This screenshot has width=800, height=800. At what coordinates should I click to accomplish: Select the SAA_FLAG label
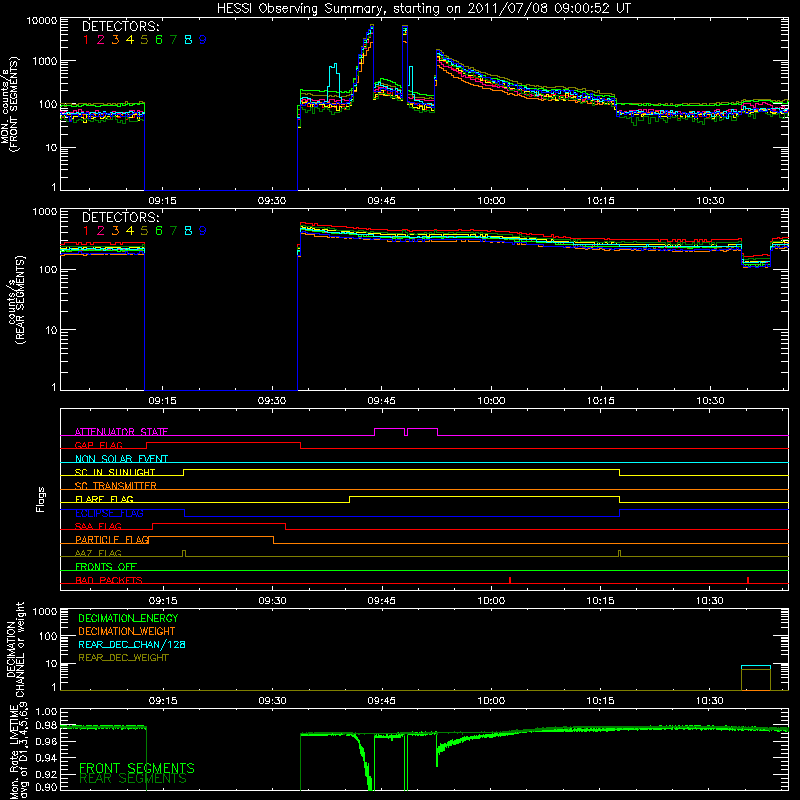[98, 526]
